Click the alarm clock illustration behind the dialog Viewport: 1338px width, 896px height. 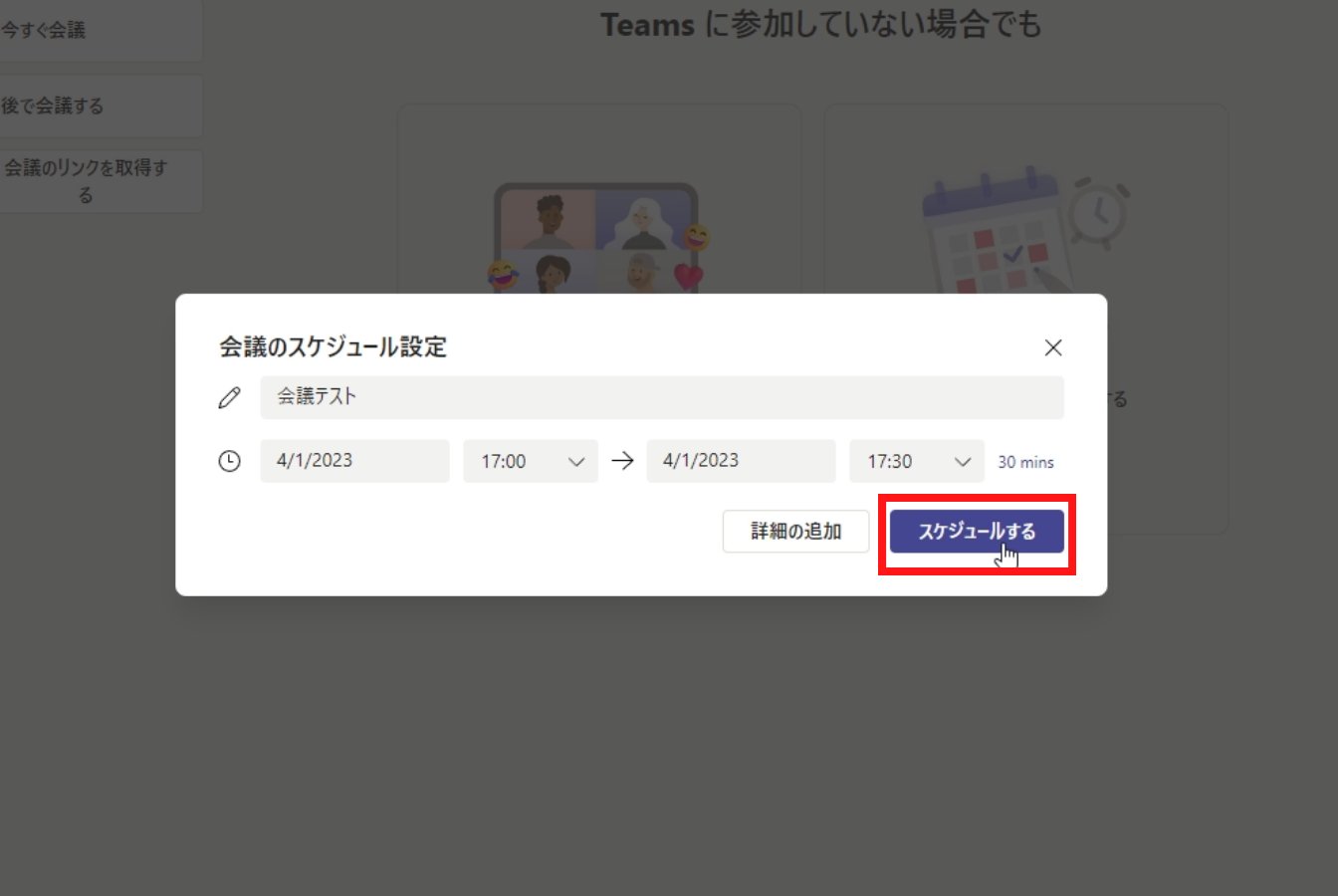(x=1099, y=213)
